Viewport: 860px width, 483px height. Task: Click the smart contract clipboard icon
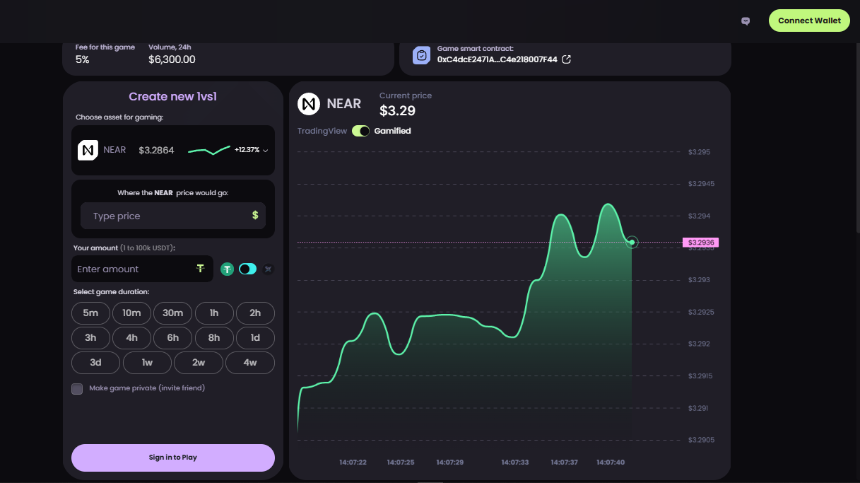[x=421, y=55]
